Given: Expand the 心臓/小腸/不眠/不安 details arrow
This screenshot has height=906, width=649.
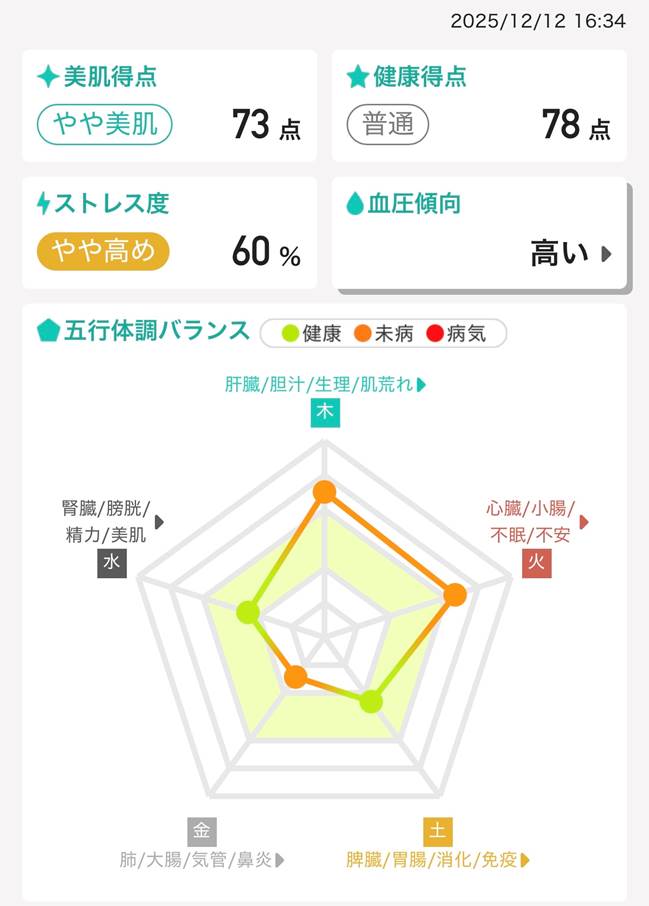Looking at the screenshot, I should (x=584, y=521).
